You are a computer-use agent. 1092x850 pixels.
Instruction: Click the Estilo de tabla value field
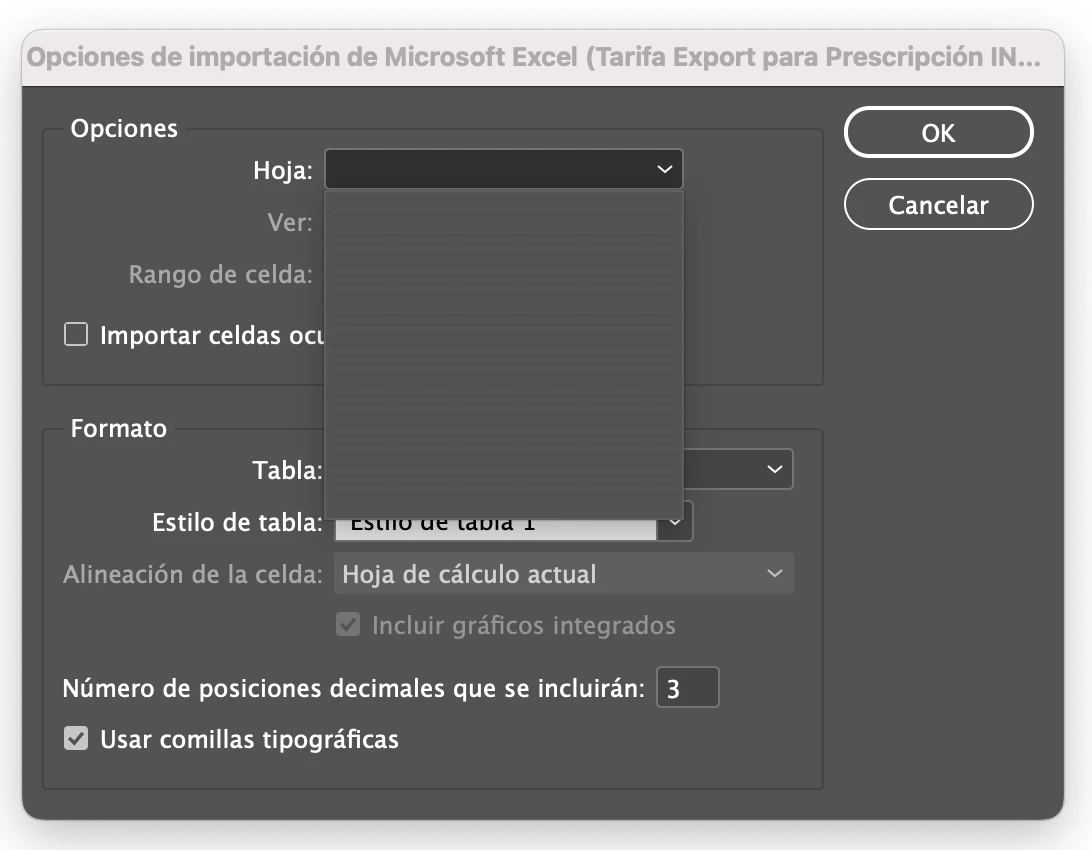click(496, 529)
